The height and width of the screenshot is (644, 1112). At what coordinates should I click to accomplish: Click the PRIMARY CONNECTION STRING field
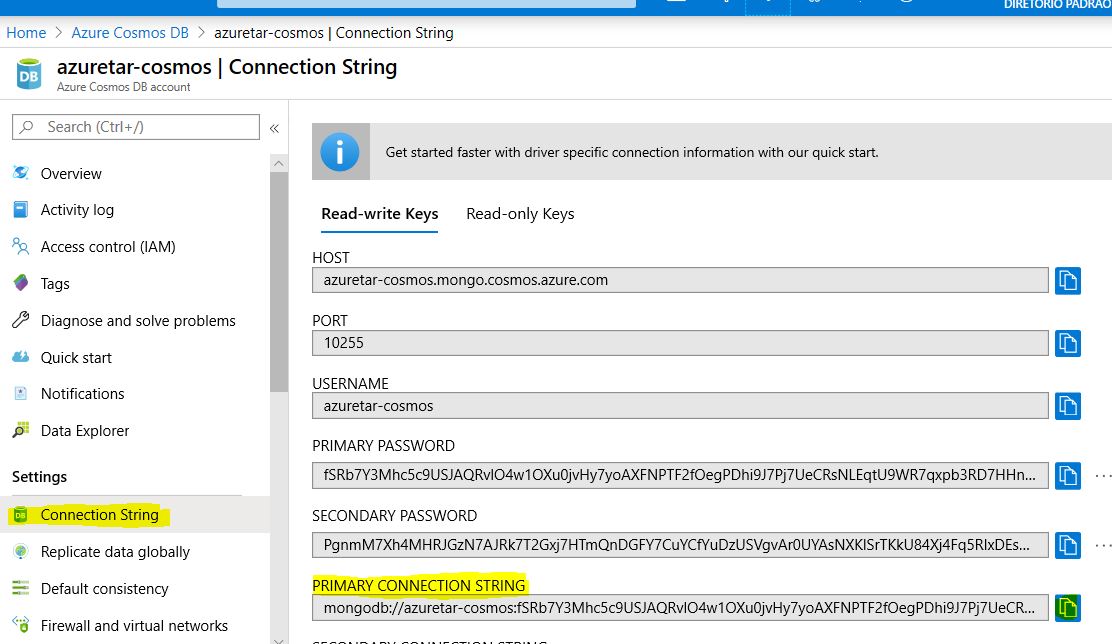680,608
